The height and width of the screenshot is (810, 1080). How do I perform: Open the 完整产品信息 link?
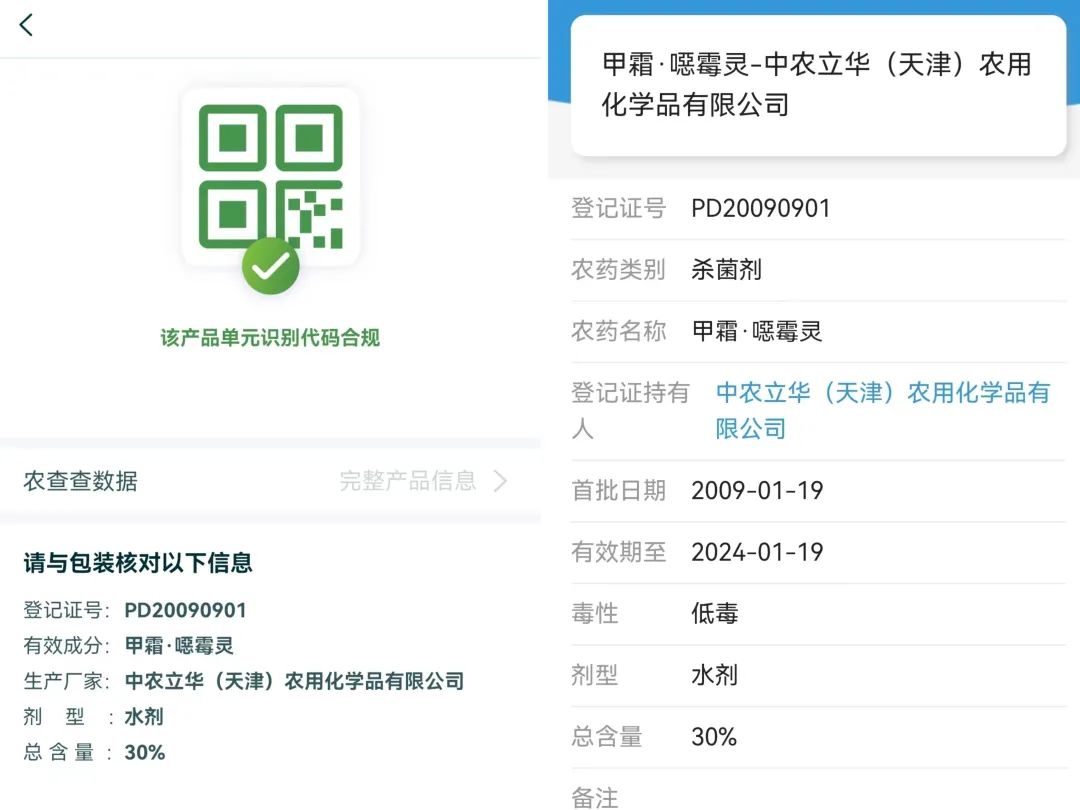[408, 481]
